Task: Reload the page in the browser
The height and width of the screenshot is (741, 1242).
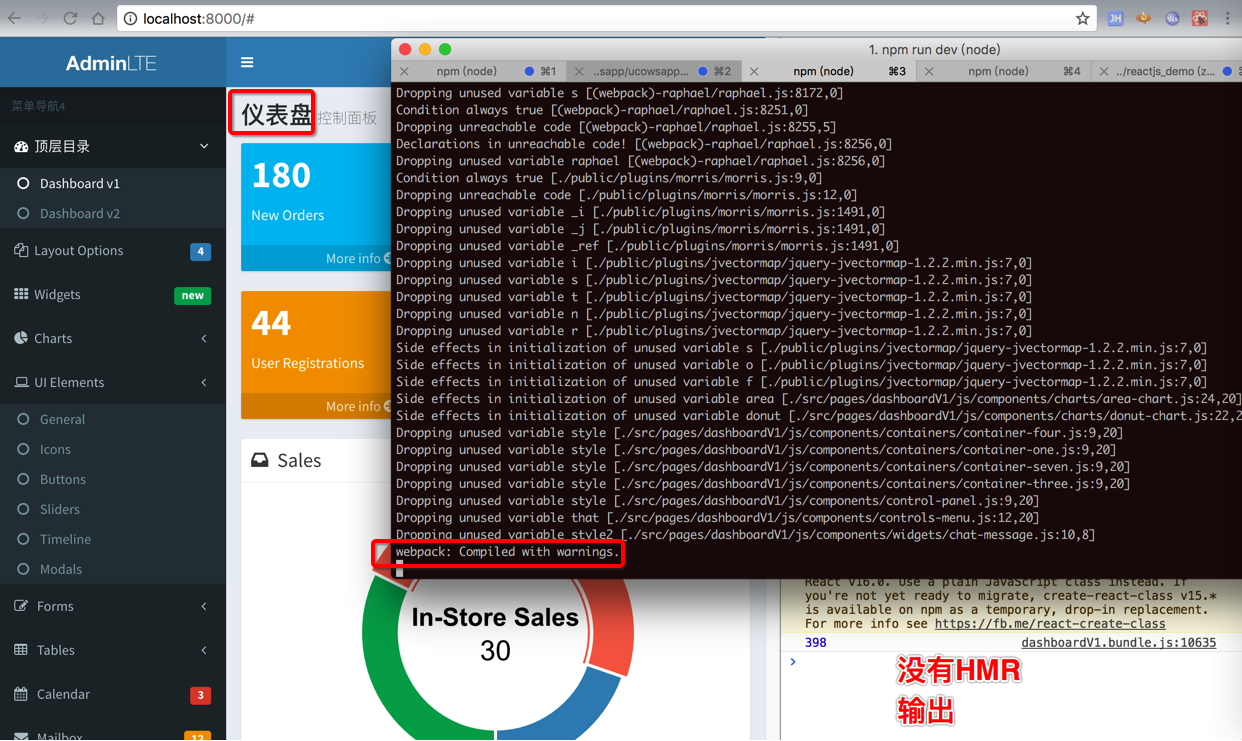Action: coord(70,18)
